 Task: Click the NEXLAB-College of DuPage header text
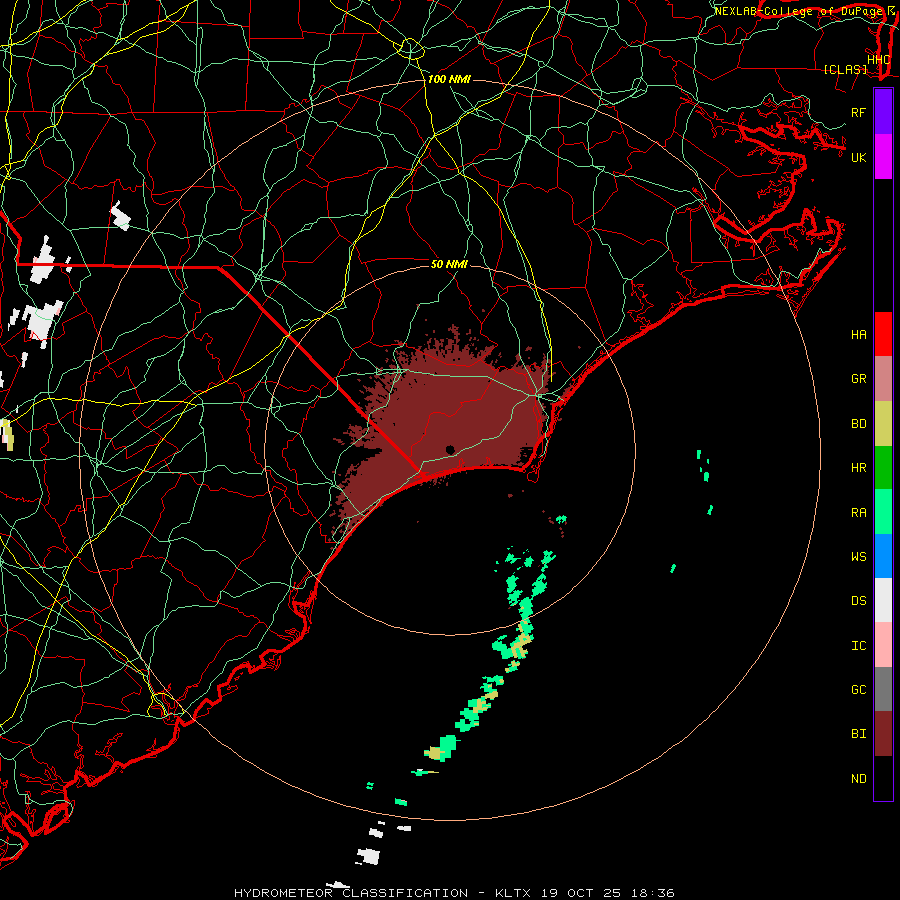(797, 11)
